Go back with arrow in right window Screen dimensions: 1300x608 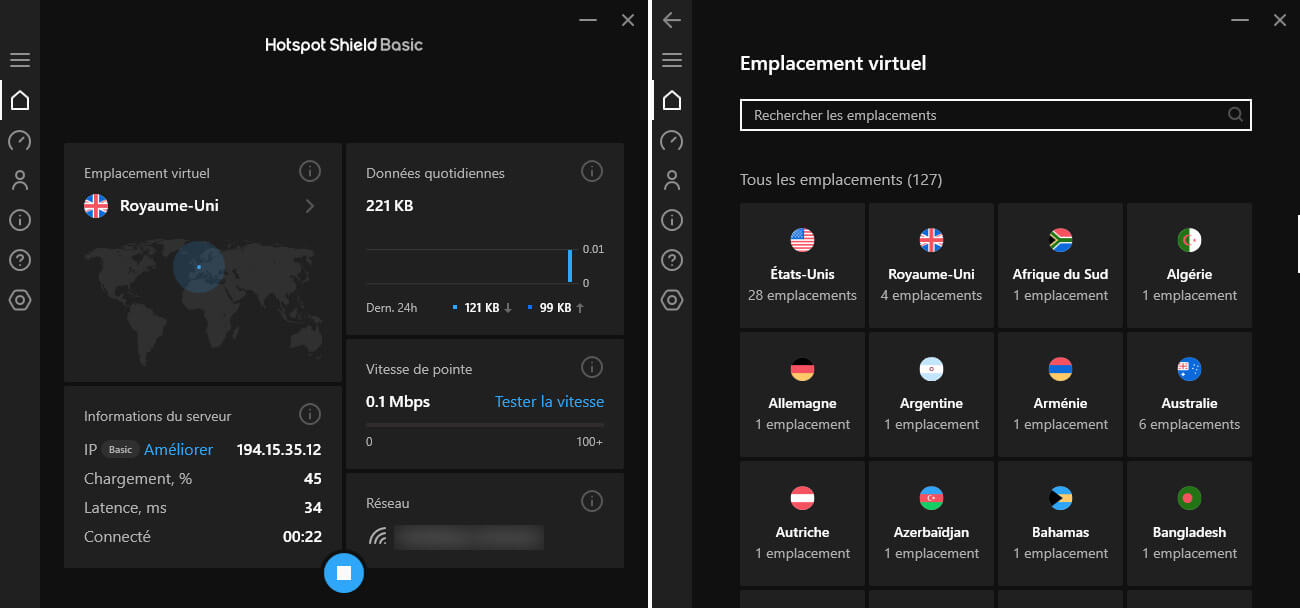point(672,20)
